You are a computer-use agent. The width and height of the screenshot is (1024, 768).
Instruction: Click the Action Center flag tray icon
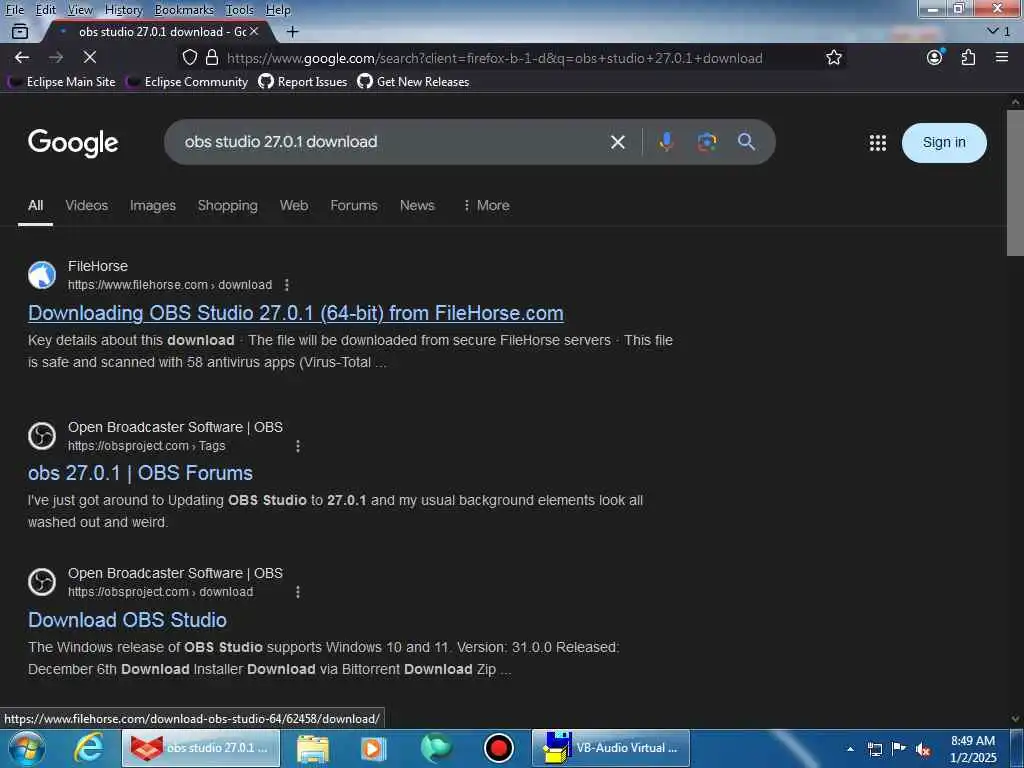[x=899, y=749]
